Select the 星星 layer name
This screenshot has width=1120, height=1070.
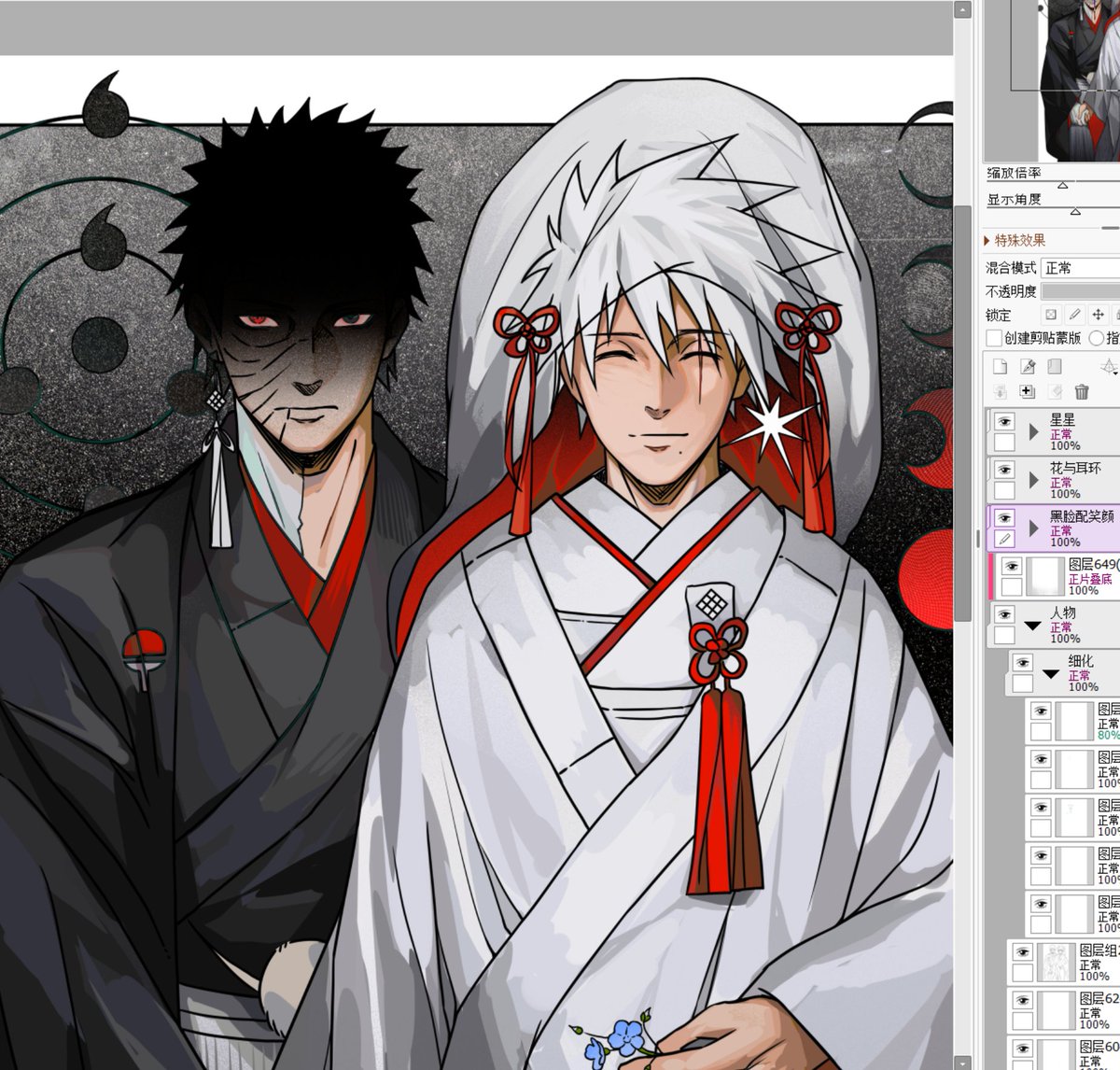tap(1063, 420)
